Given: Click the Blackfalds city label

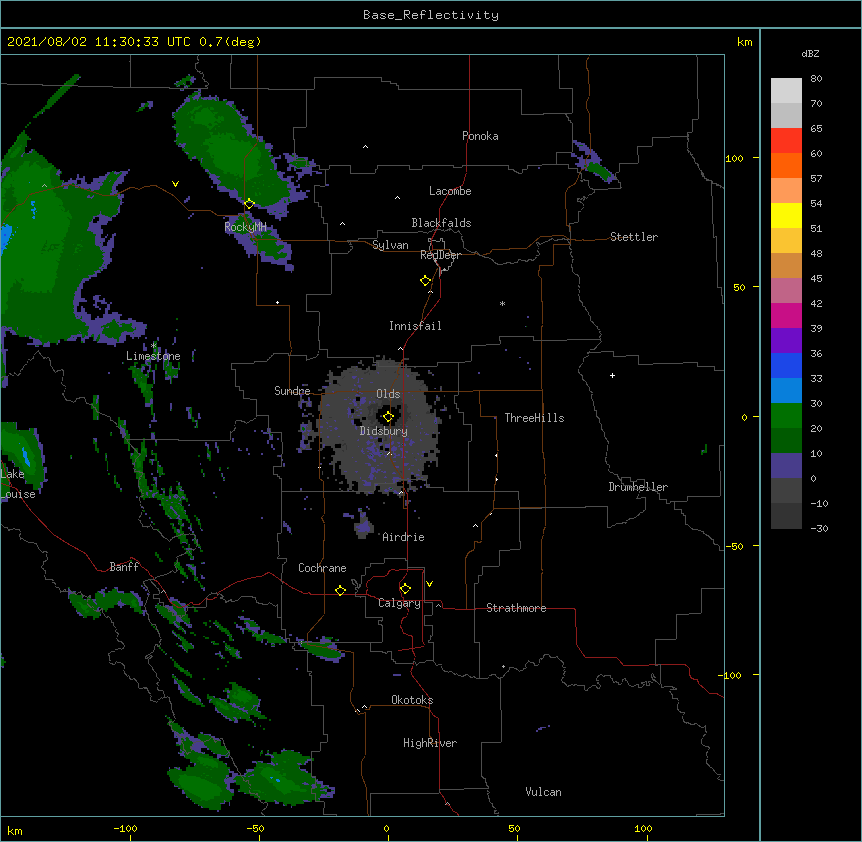Looking at the screenshot, I should coord(441,223).
